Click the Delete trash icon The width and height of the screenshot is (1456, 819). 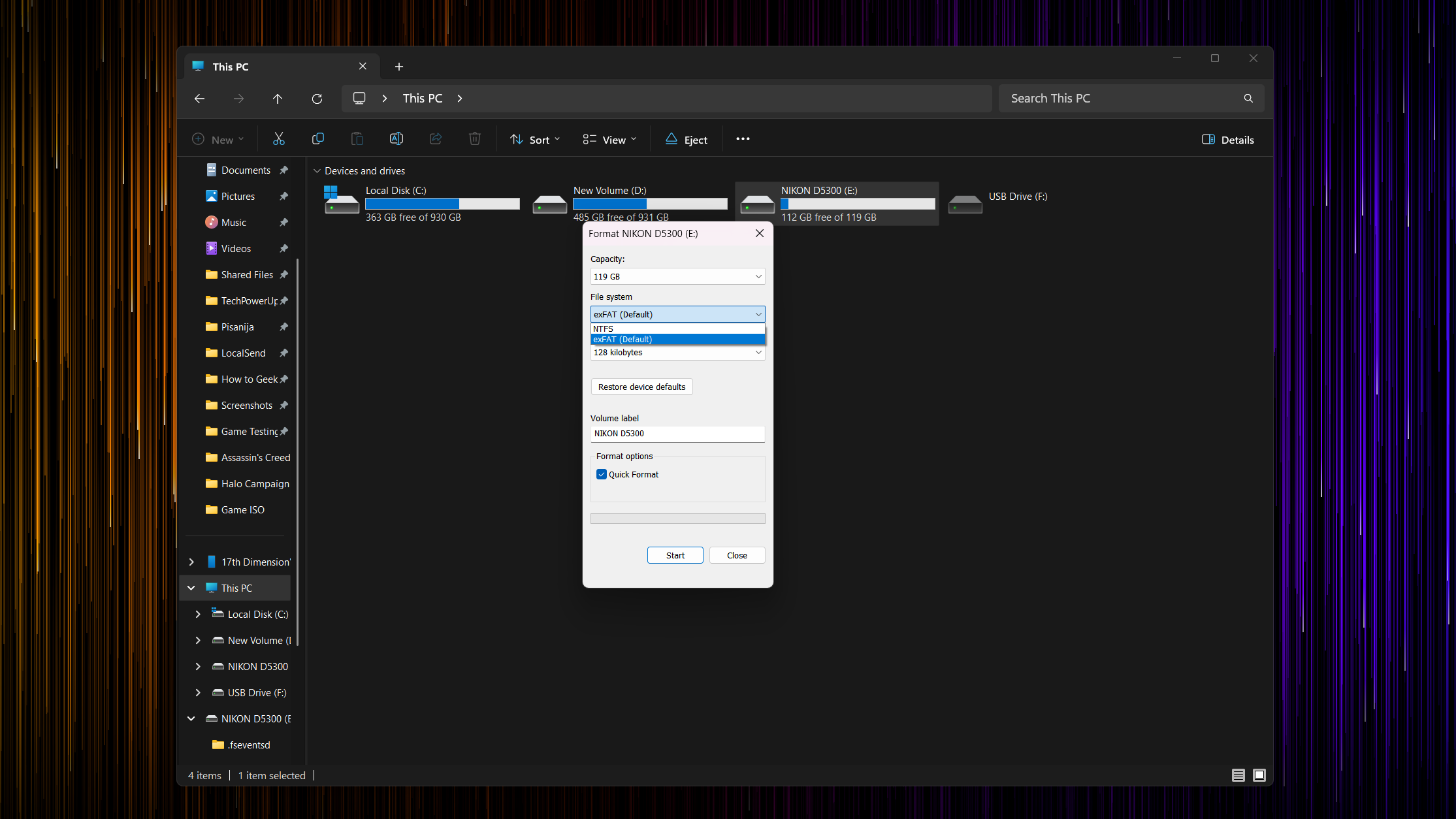click(x=475, y=139)
